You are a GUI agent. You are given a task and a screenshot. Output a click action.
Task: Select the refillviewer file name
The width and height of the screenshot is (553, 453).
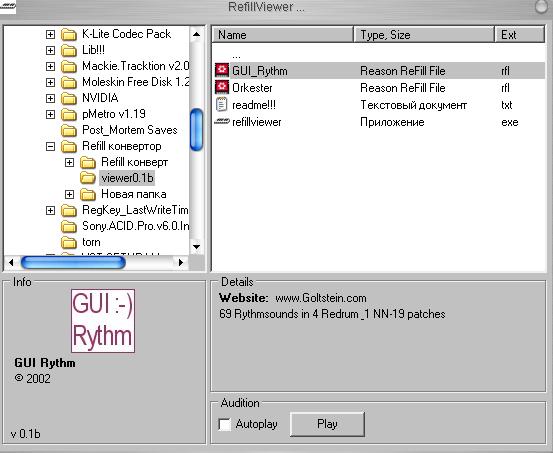coord(257,122)
